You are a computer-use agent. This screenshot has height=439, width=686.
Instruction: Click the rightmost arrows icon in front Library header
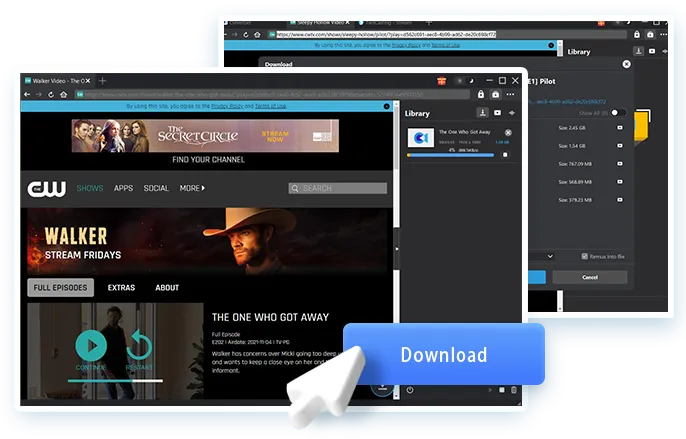[512, 113]
